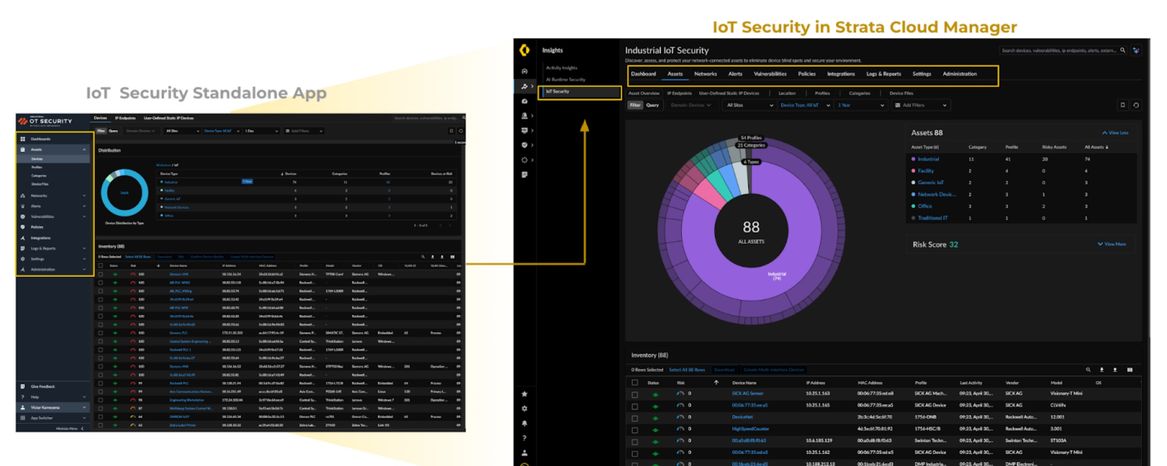
Task: Open the column chooser icon above Strata inventory
Action: [1130, 369]
